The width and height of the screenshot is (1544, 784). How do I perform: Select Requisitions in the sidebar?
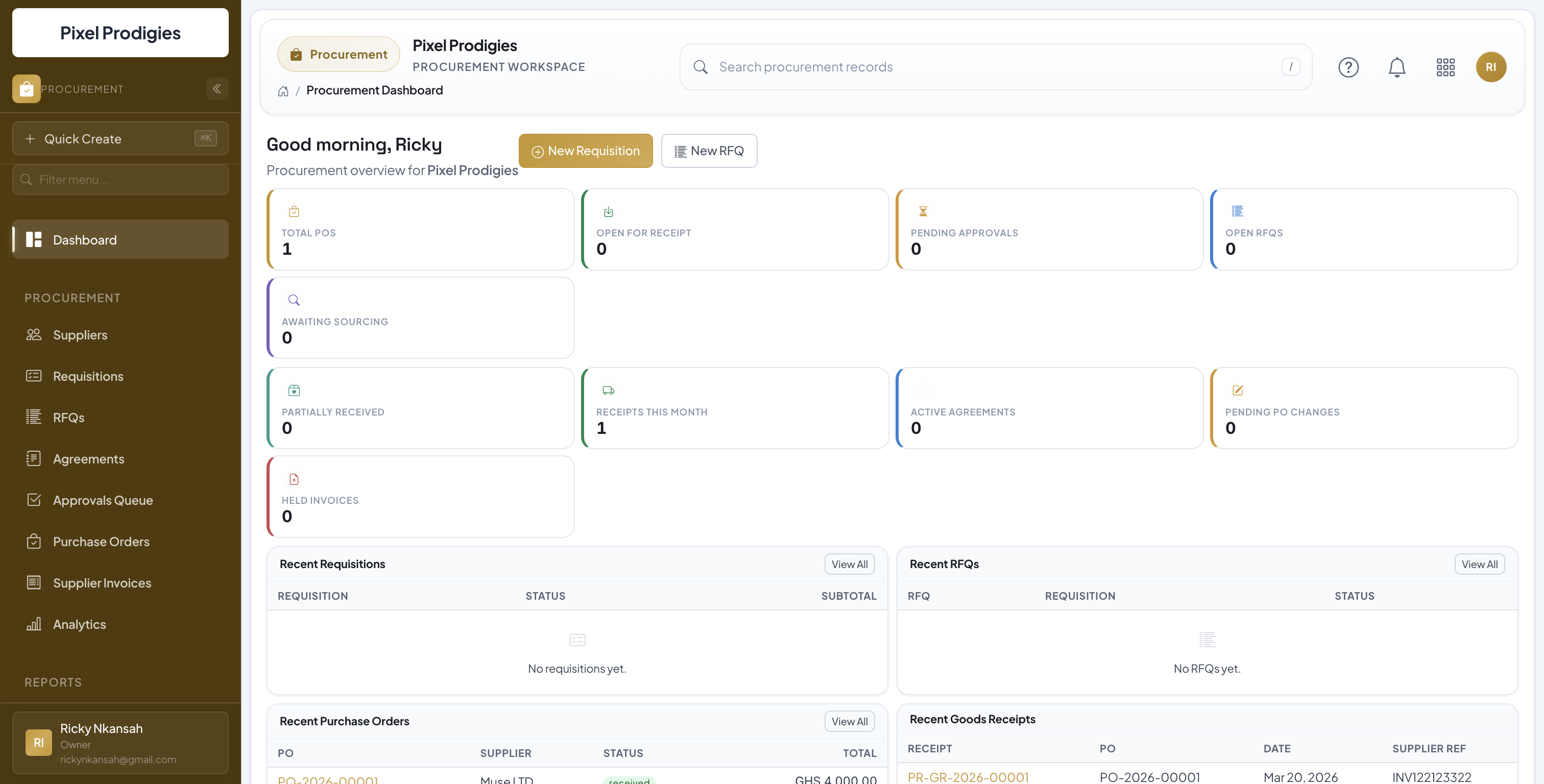tap(87, 376)
